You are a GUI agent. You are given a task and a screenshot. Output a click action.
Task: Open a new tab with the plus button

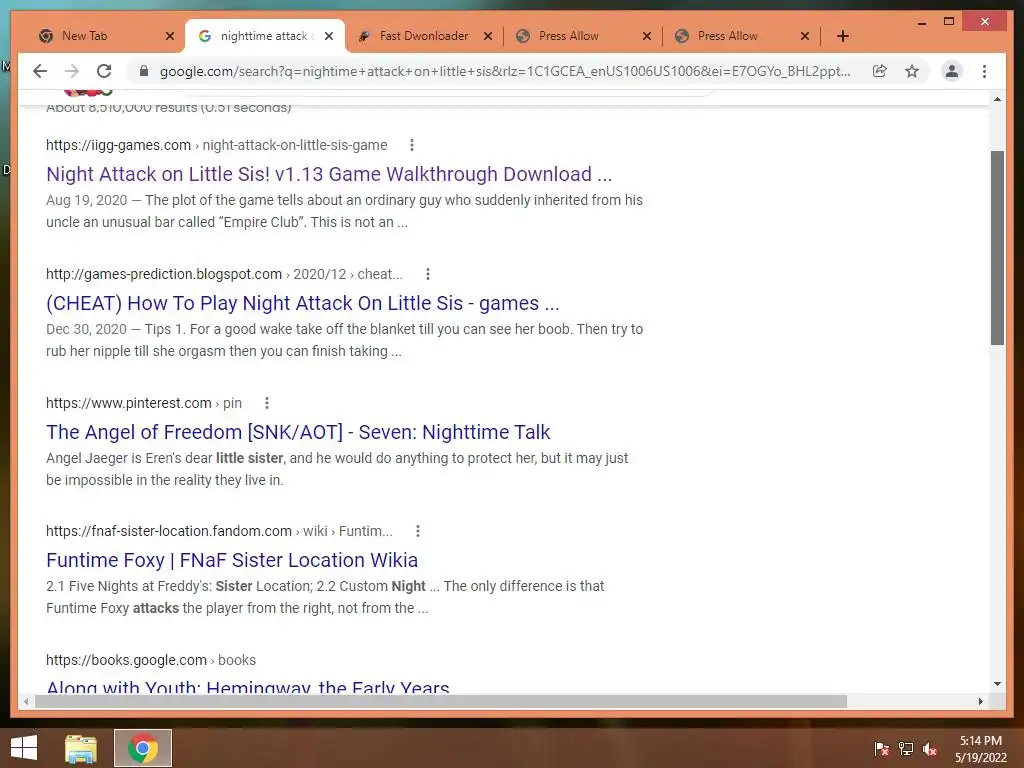(x=842, y=36)
